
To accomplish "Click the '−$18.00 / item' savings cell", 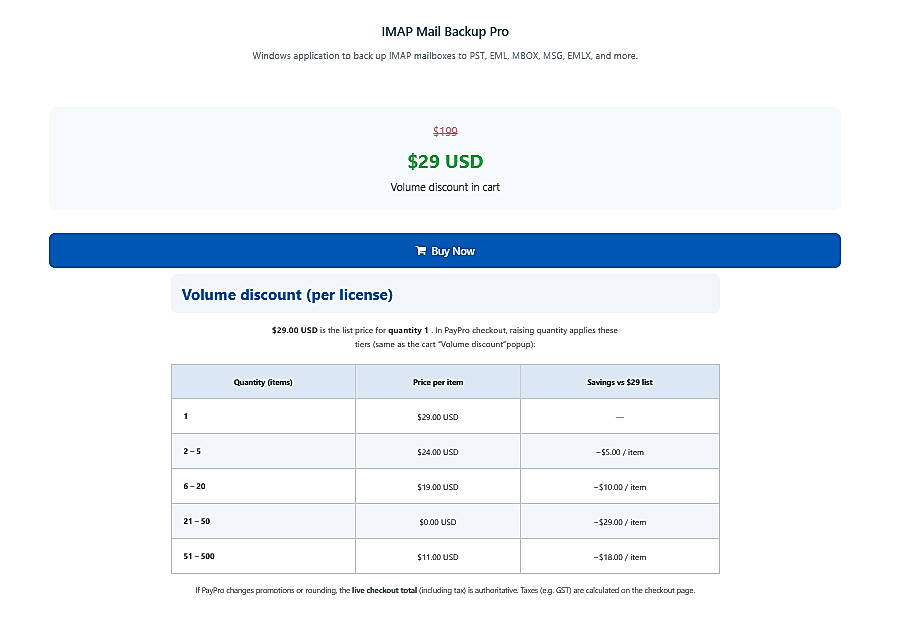I will click(x=620, y=556).
